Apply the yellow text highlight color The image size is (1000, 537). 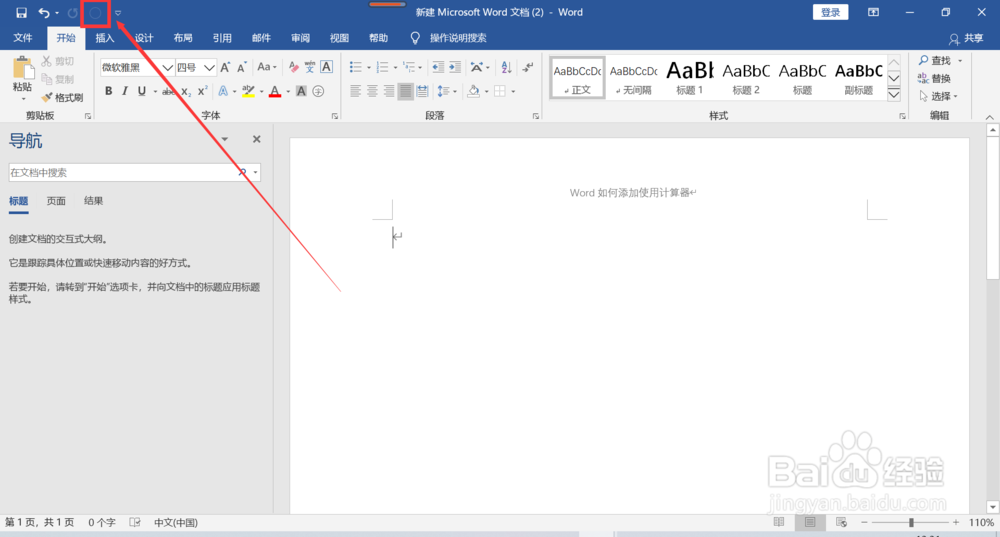(248, 91)
